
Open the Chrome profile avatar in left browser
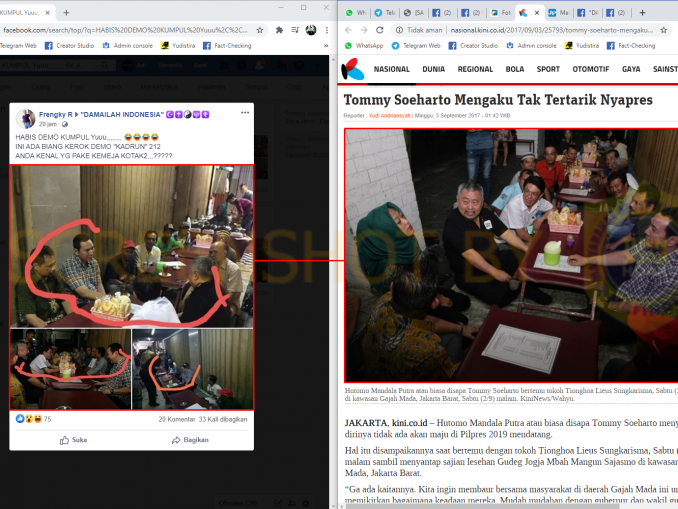point(310,30)
